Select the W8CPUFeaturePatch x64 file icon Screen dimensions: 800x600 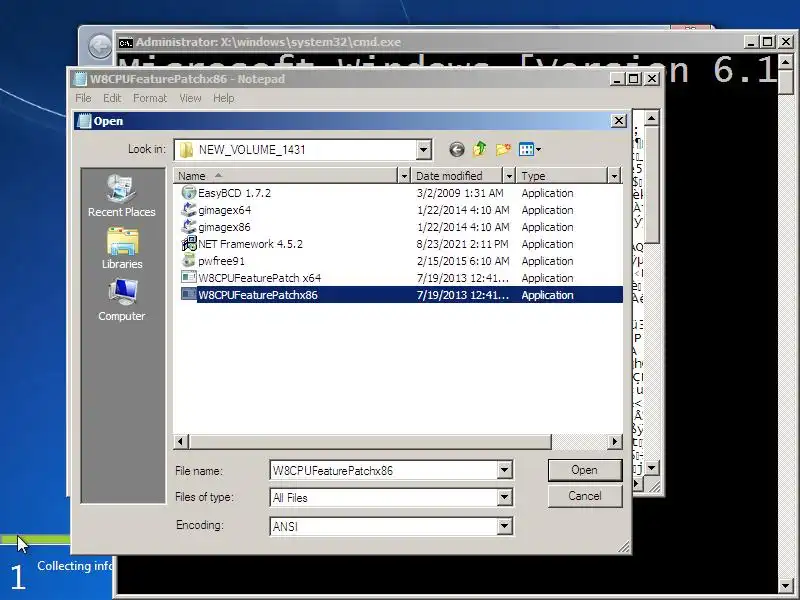pos(189,278)
